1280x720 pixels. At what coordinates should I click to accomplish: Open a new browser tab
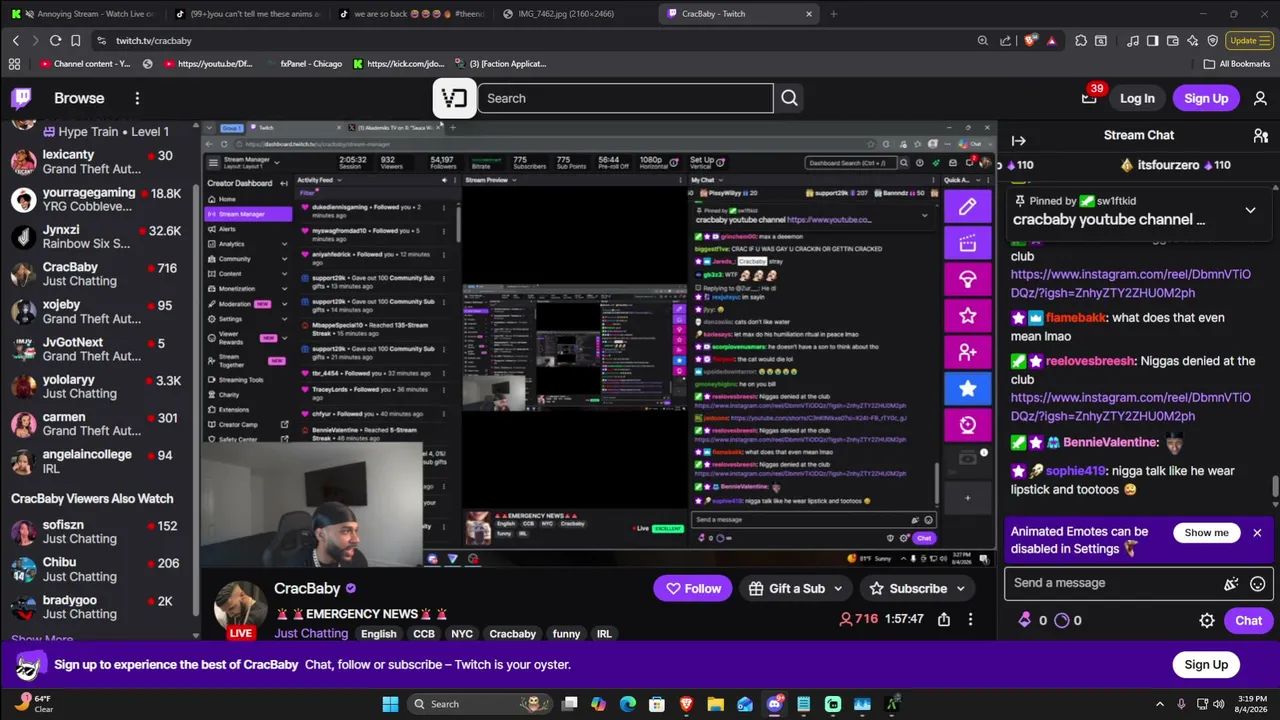[834, 14]
